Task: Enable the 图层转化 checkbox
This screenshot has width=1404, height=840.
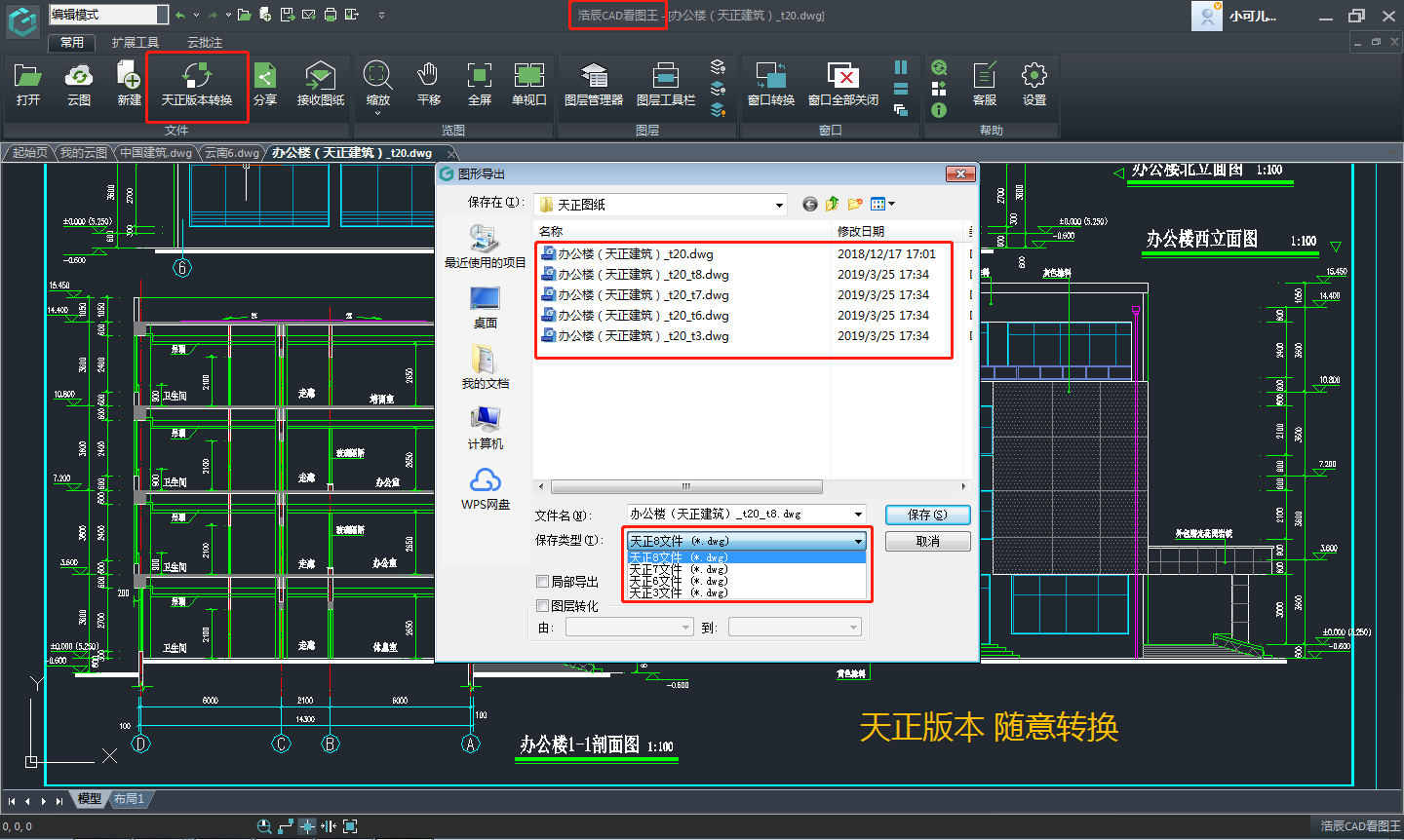Action: click(x=543, y=606)
